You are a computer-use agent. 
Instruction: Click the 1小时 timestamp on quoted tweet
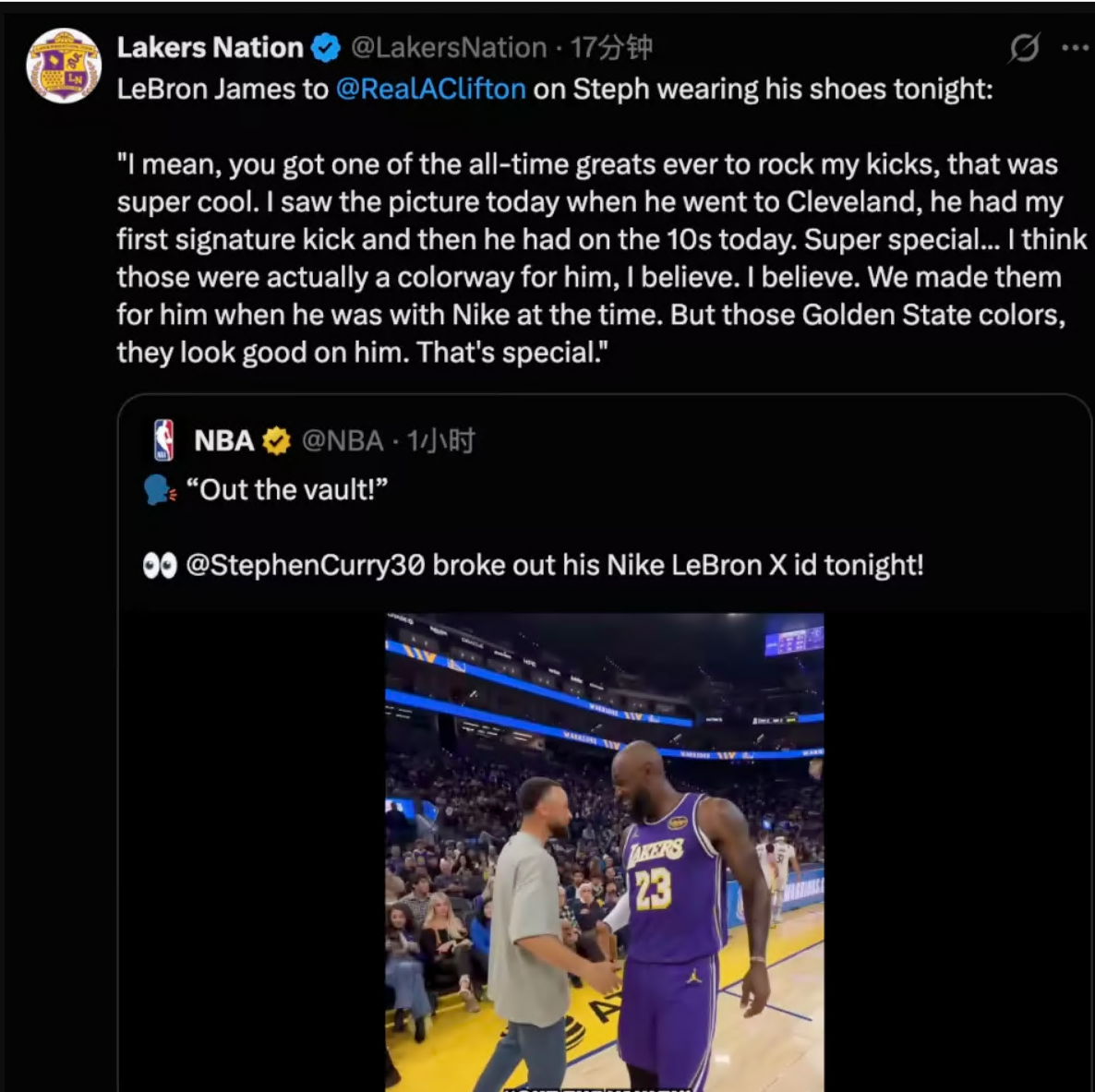pos(441,441)
